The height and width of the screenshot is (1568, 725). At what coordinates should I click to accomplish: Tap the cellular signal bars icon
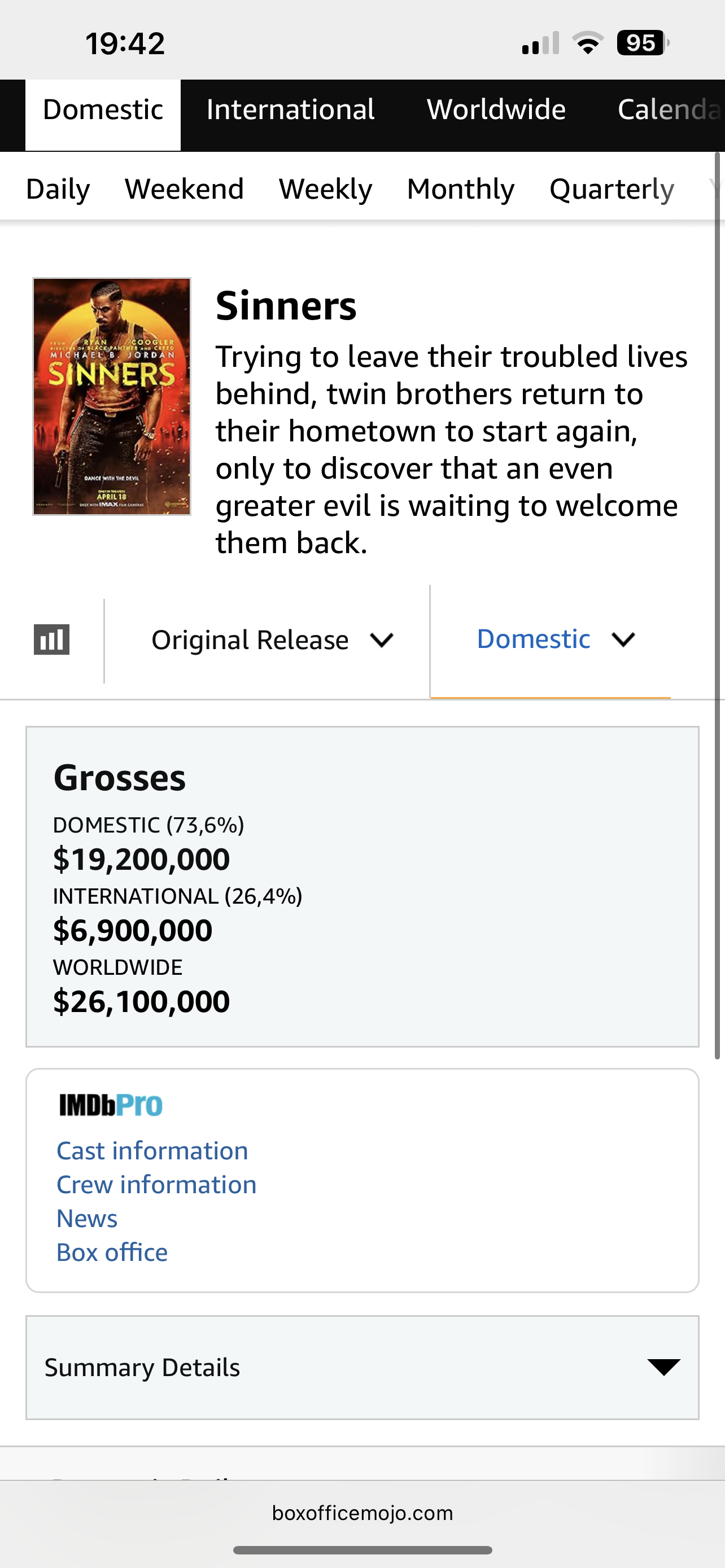pos(540,43)
